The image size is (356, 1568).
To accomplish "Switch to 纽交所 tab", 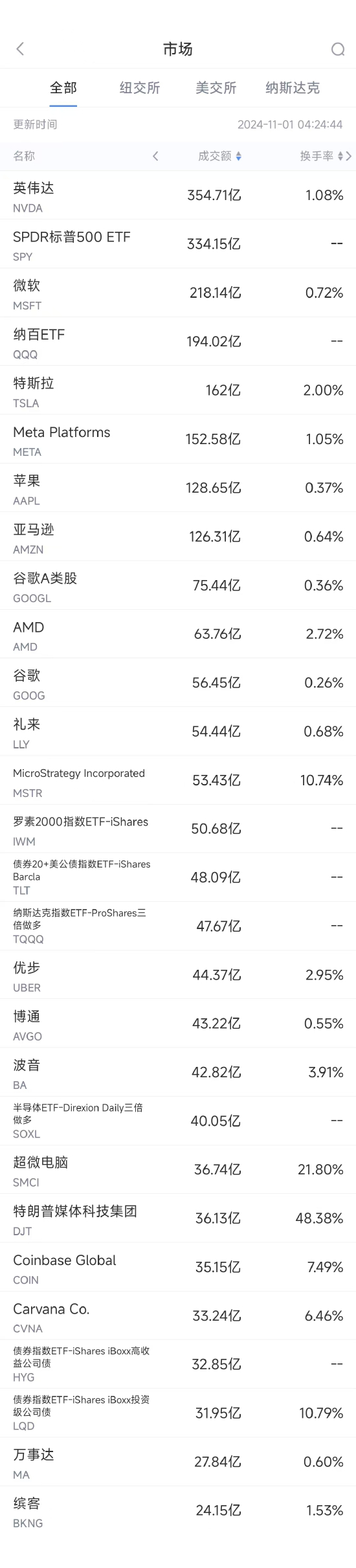I will click(140, 88).
